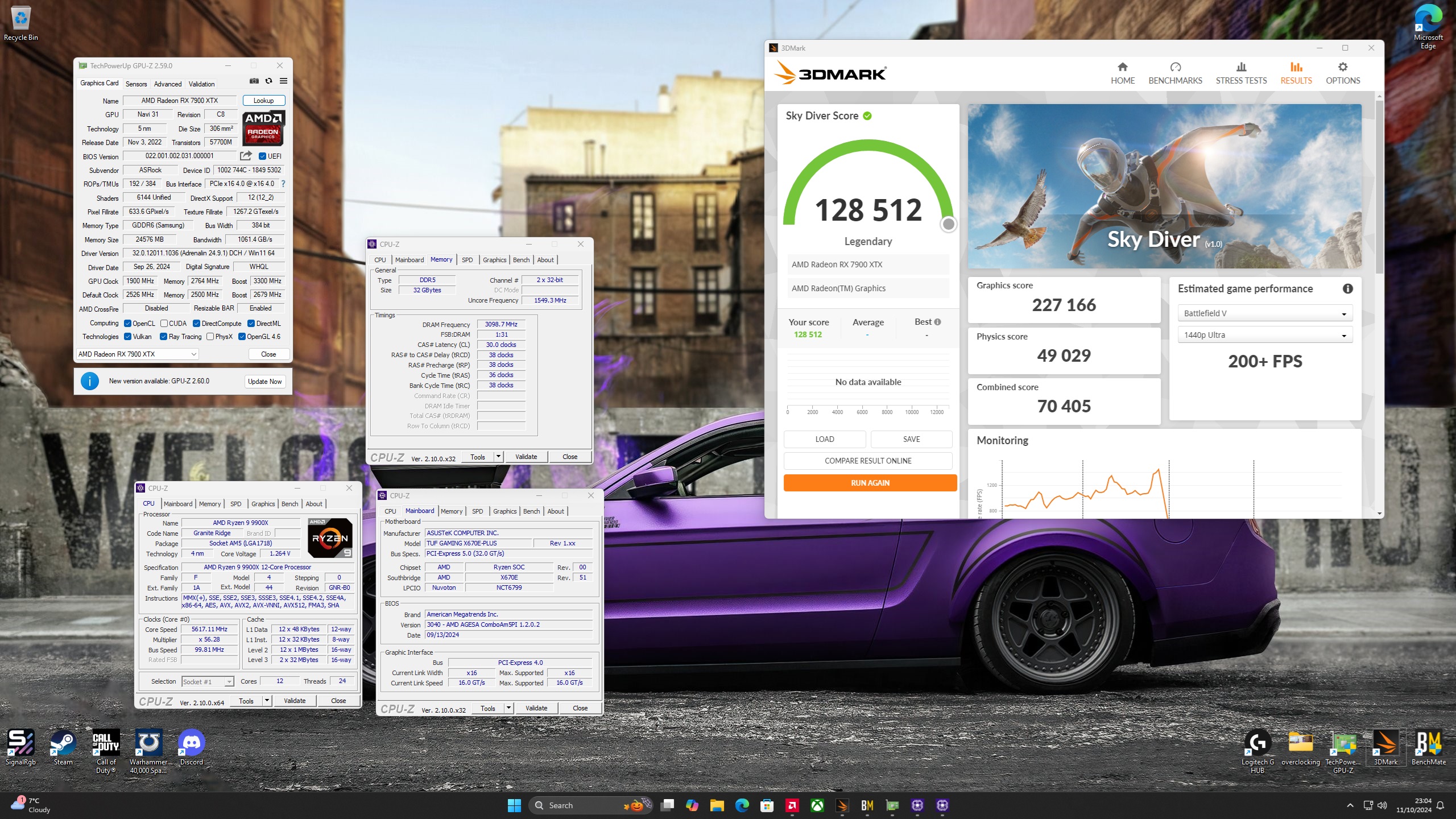Open the GPU-Z hamburger menu

(x=283, y=81)
